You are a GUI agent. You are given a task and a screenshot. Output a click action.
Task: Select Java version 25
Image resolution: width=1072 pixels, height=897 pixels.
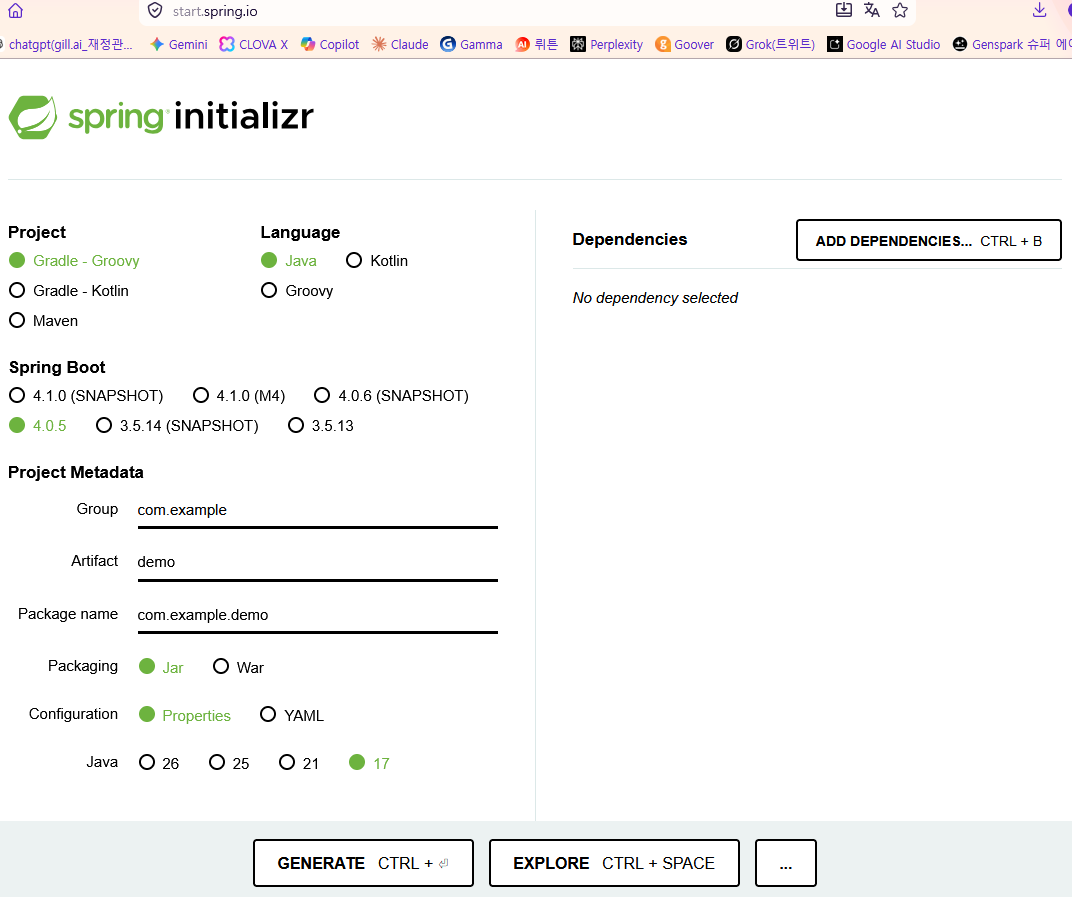pyautogui.click(x=229, y=763)
